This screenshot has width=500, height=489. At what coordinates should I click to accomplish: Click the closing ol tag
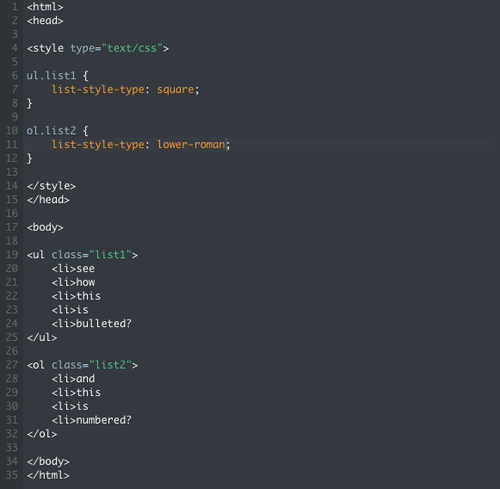[42, 434]
